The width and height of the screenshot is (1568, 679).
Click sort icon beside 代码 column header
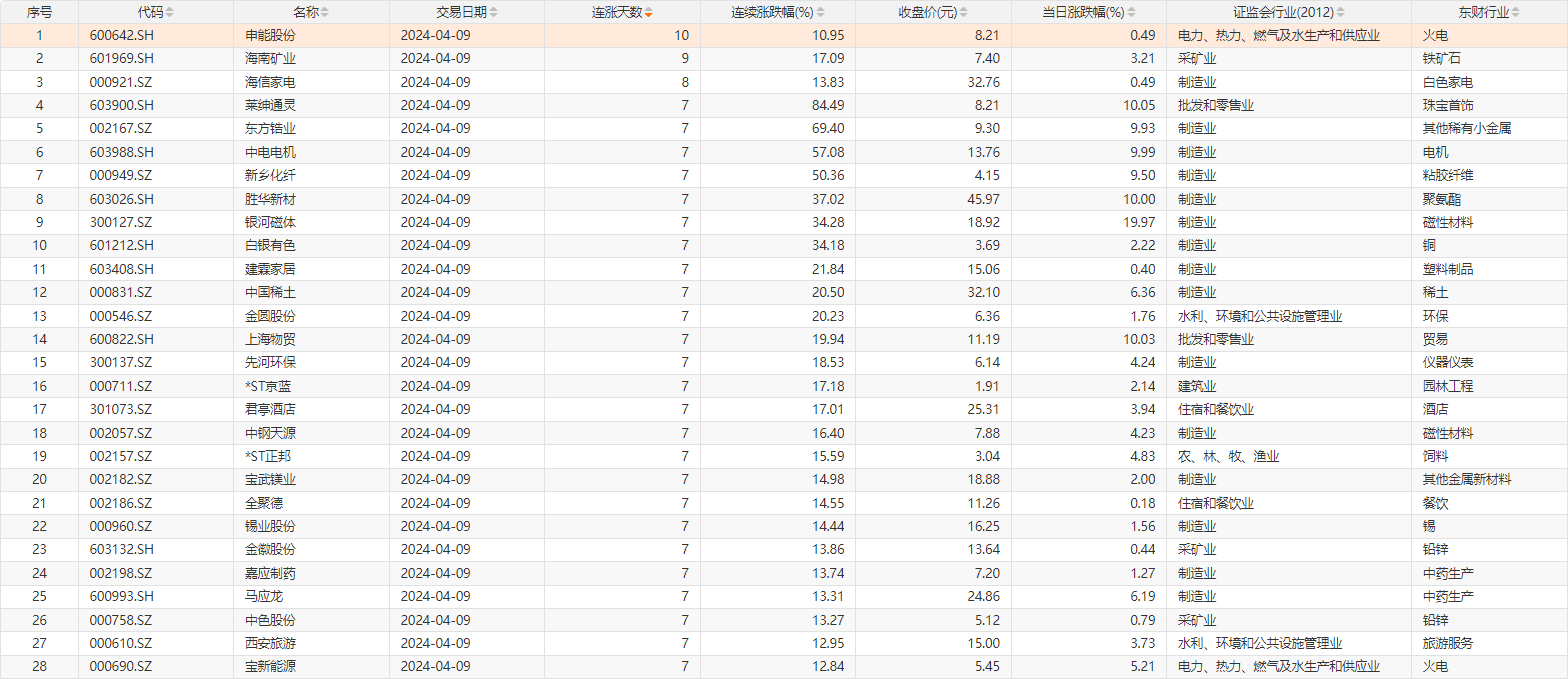pos(169,12)
